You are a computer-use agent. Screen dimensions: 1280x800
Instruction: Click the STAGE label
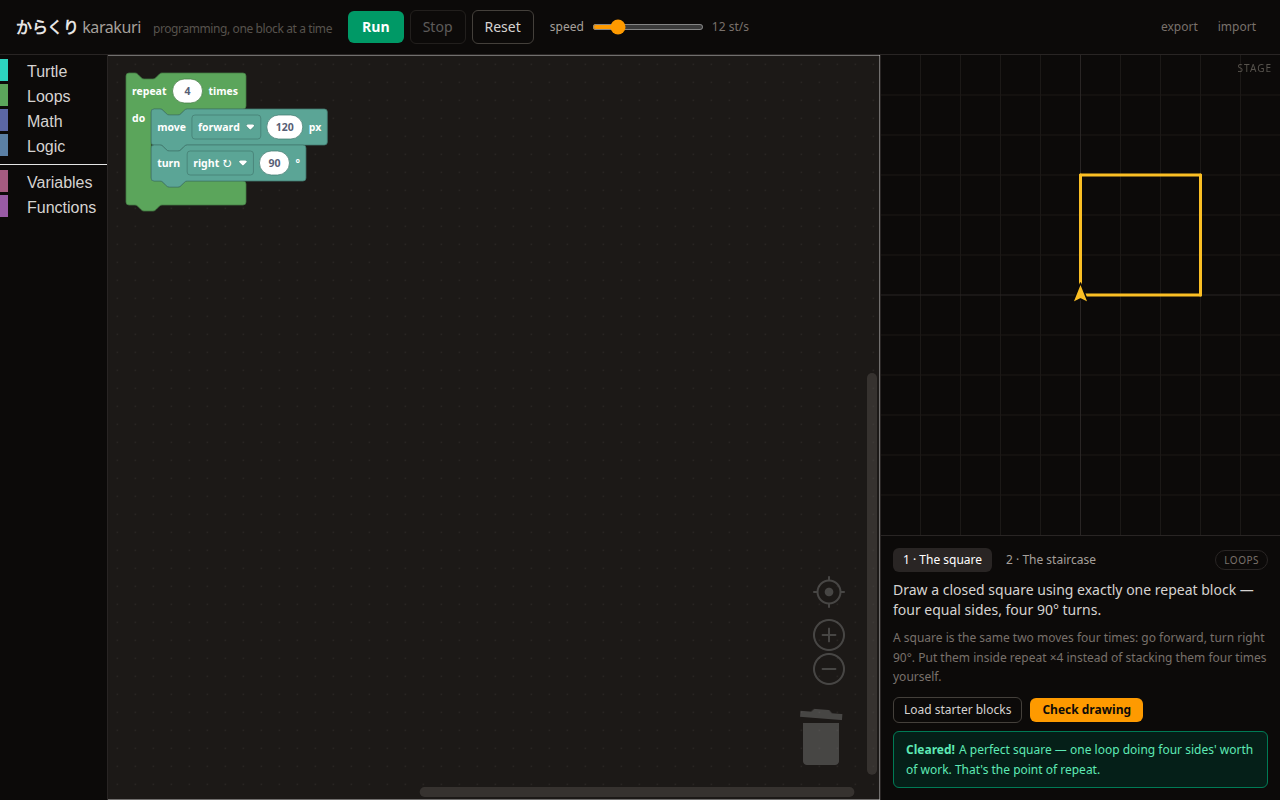1254,68
